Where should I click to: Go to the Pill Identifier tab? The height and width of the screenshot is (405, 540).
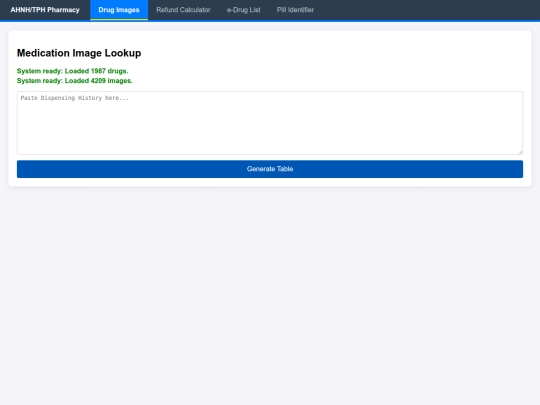coord(295,10)
